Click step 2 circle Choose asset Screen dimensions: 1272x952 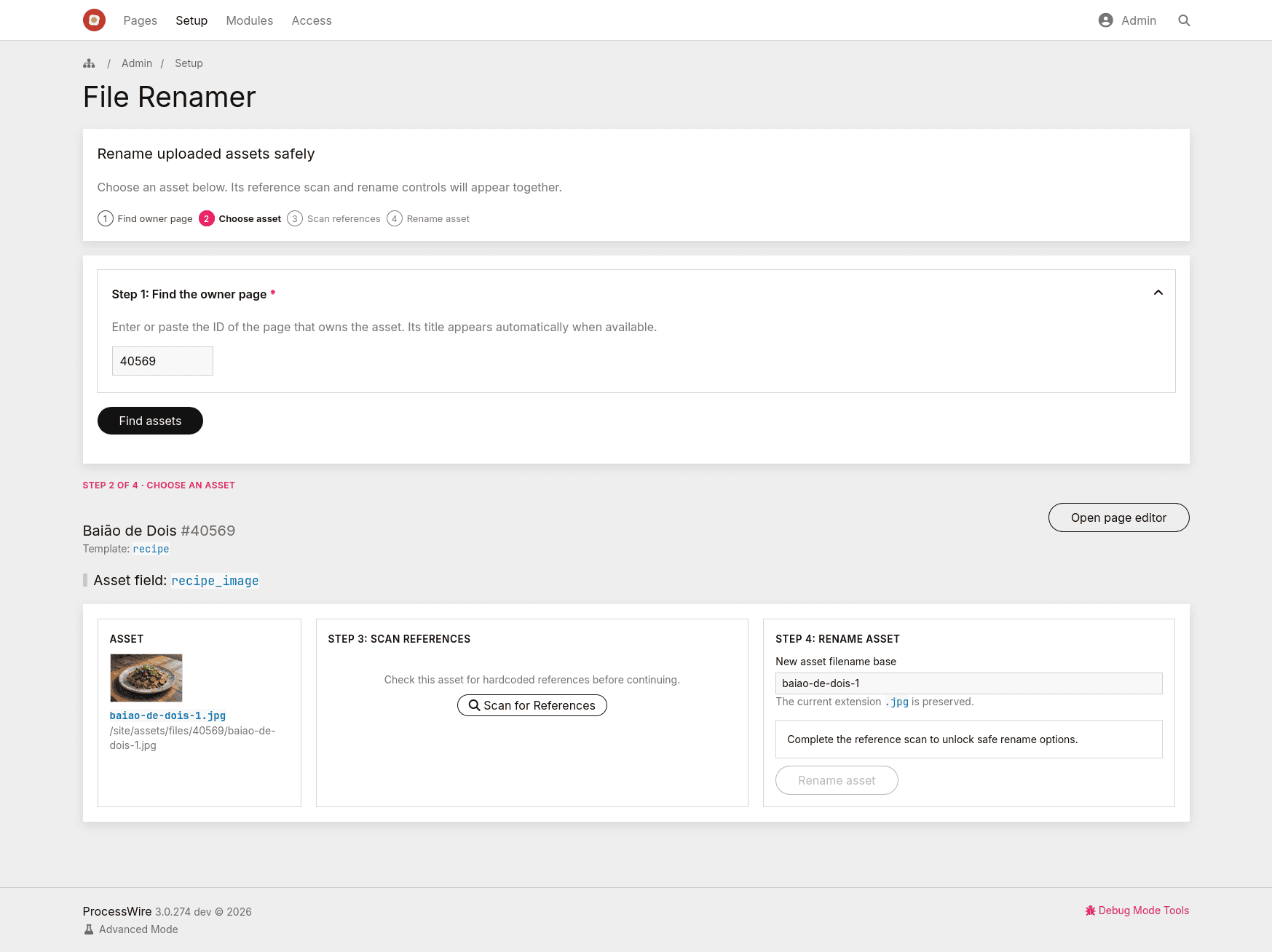[x=207, y=218]
